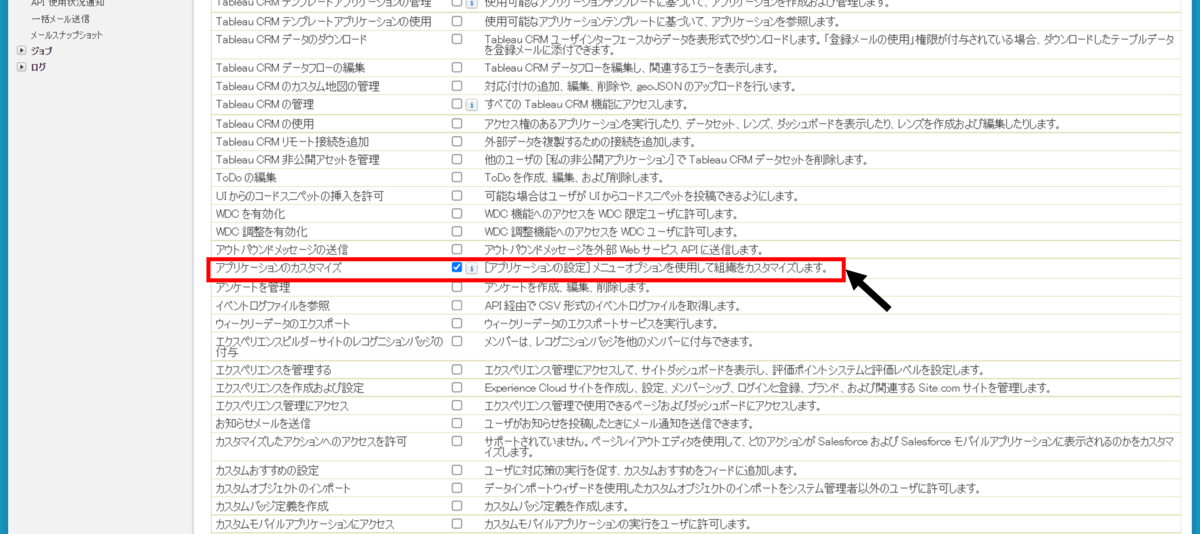Viewport: 1200px width, 534px height.
Task: Check Tableau CRM のカスタム地図の管理 checkbox
Action: 457,86
